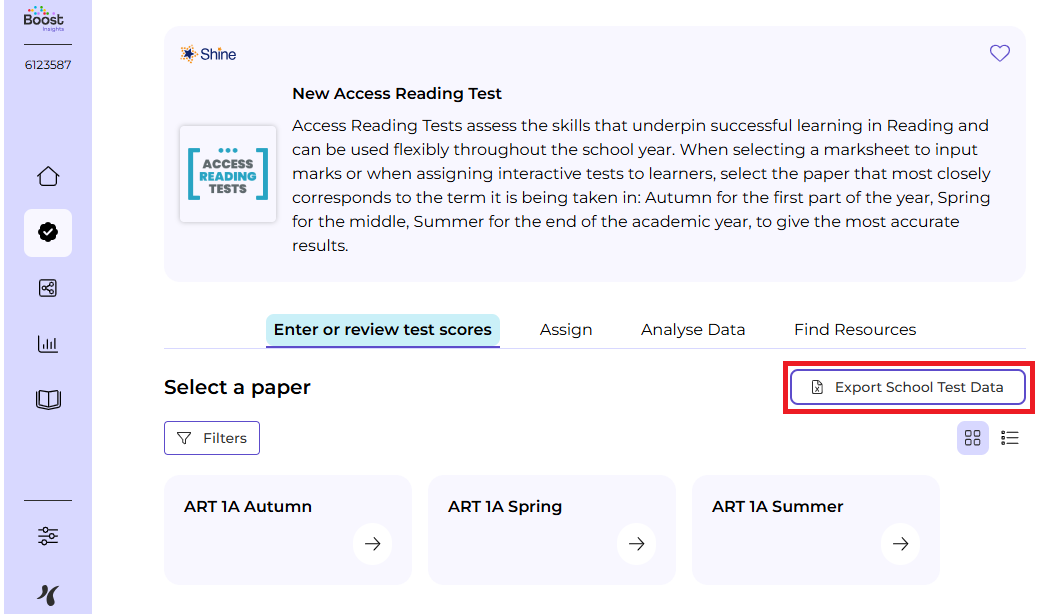The image size is (1042, 614).
Task: Switch to grid view layout
Action: pyautogui.click(x=973, y=438)
